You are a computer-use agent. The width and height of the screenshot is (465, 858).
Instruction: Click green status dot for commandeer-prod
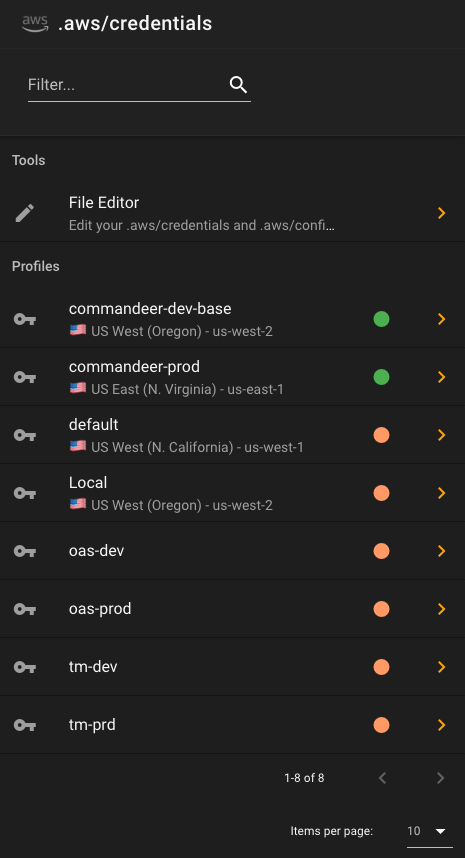click(381, 377)
